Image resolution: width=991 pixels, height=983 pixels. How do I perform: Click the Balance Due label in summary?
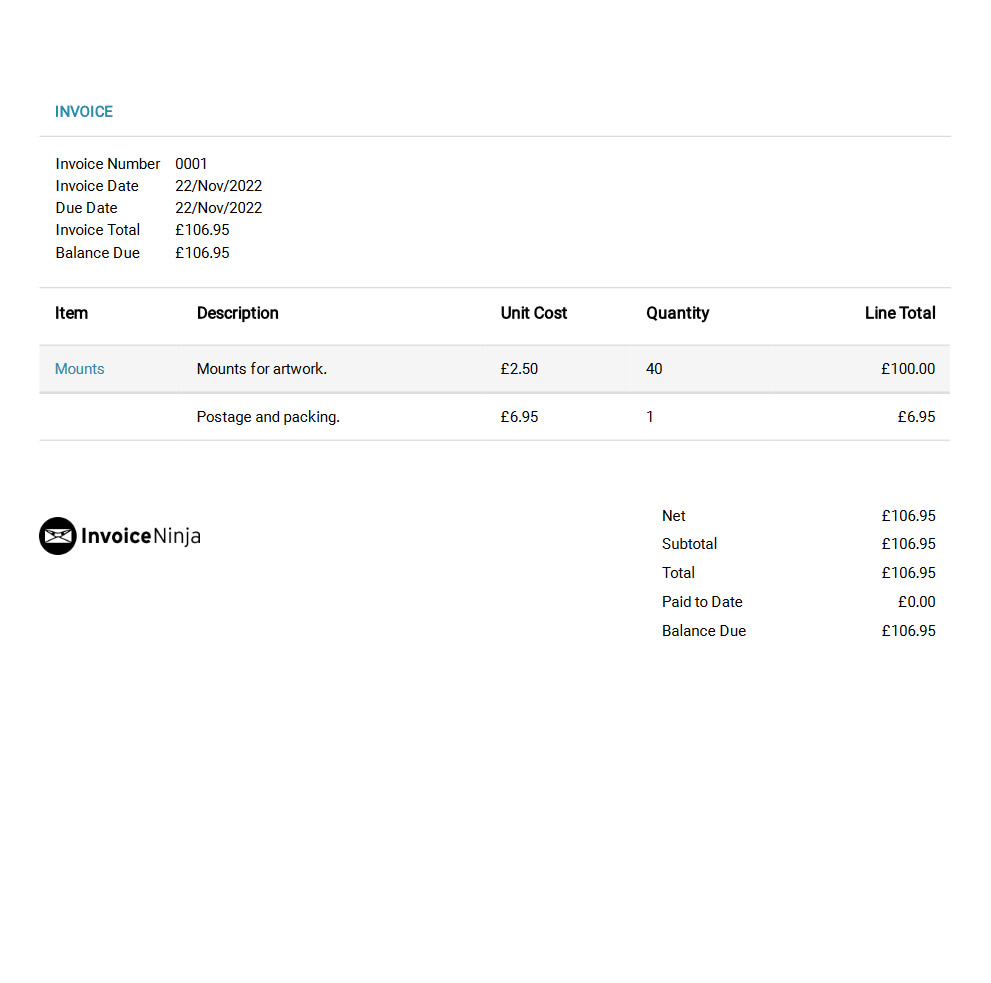point(704,631)
